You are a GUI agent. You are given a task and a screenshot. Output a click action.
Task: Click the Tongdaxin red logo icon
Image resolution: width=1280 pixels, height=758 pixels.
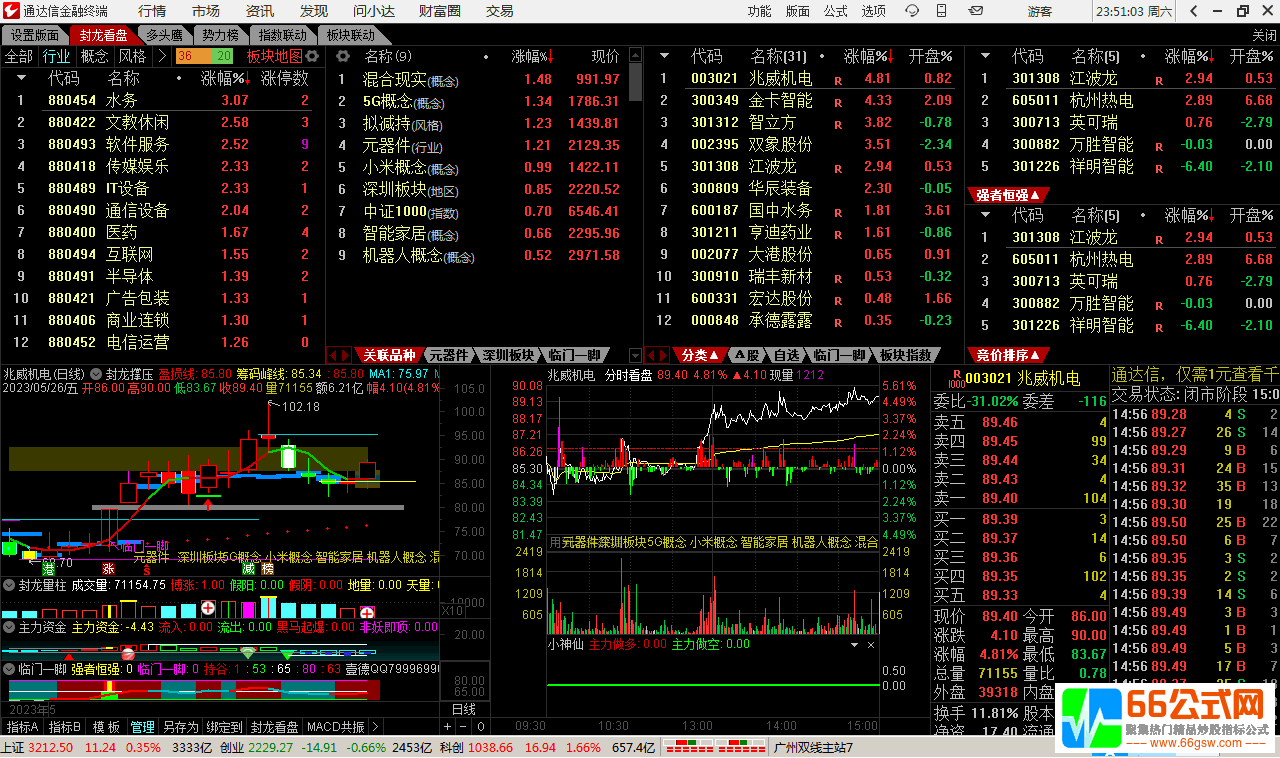pyautogui.click(x=12, y=11)
